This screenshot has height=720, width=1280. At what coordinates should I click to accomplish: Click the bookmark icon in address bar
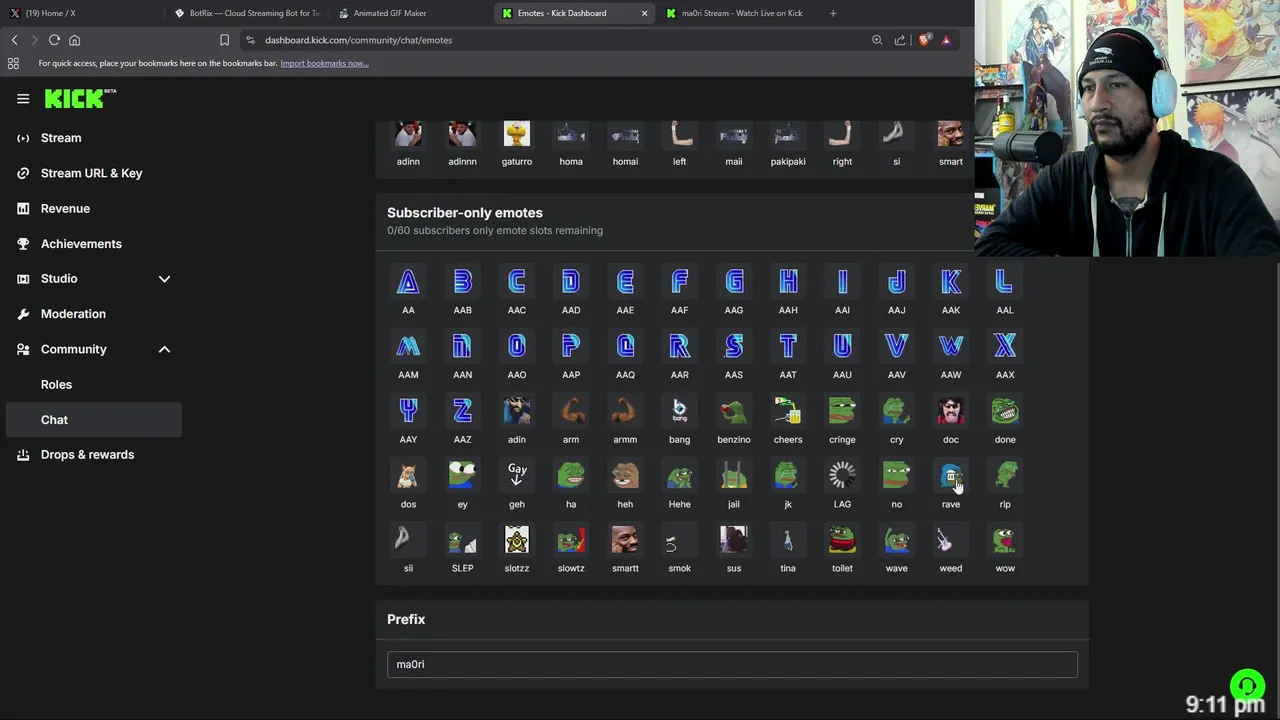(x=224, y=40)
